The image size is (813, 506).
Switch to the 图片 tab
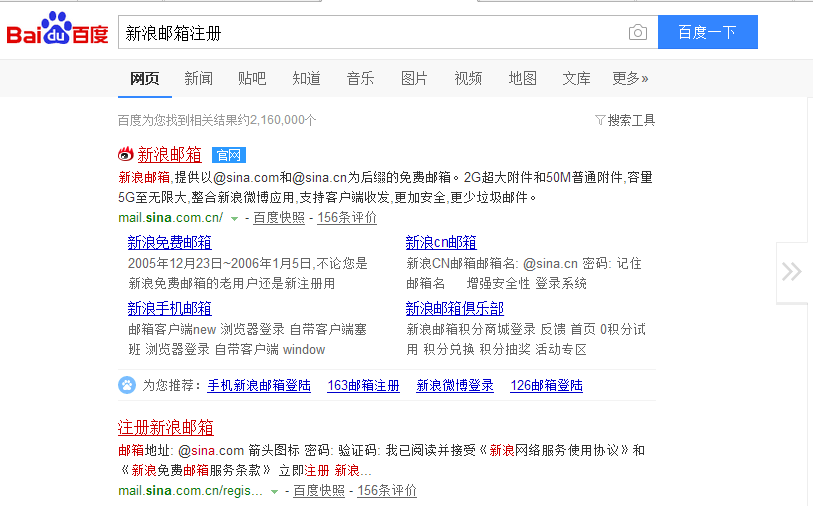click(x=414, y=78)
